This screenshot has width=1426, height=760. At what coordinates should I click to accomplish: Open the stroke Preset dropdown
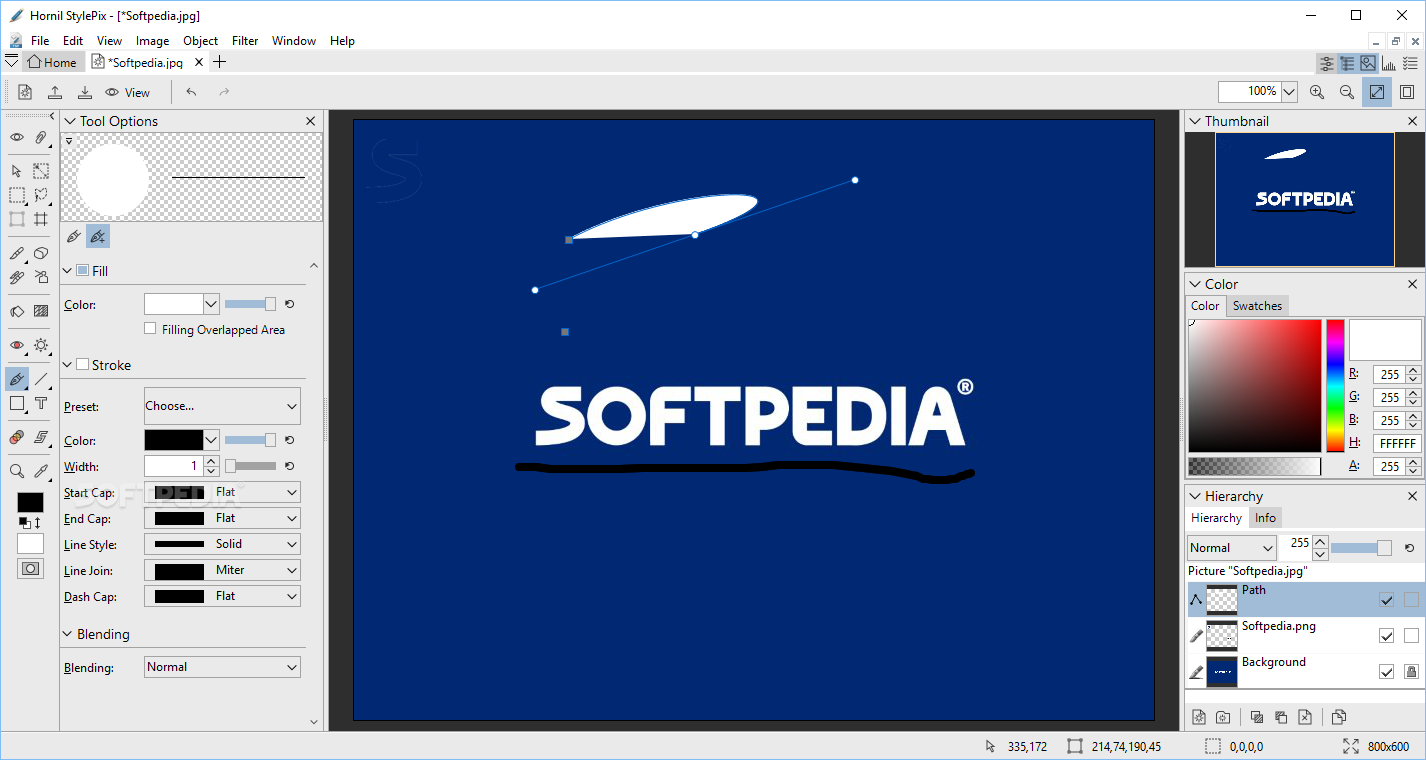pos(222,406)
